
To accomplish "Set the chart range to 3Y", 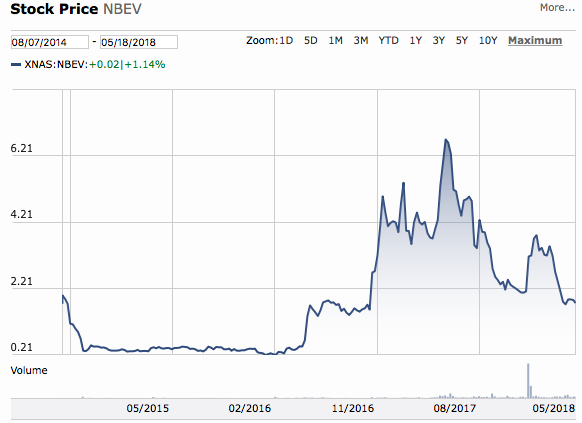I will [439, 40].
